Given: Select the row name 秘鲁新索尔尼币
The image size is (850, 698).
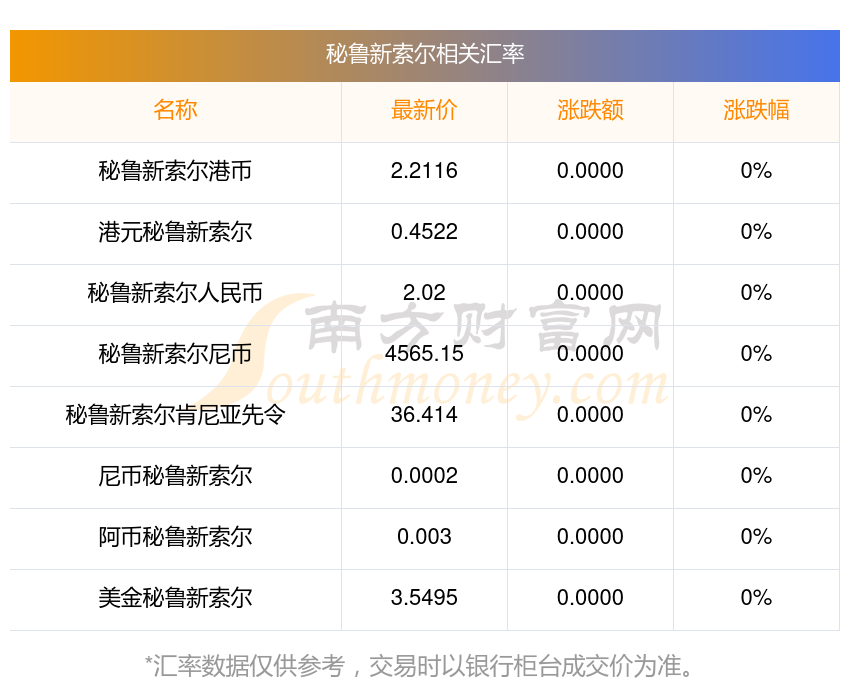Looking at the screenshot, I should click(175, 354).
